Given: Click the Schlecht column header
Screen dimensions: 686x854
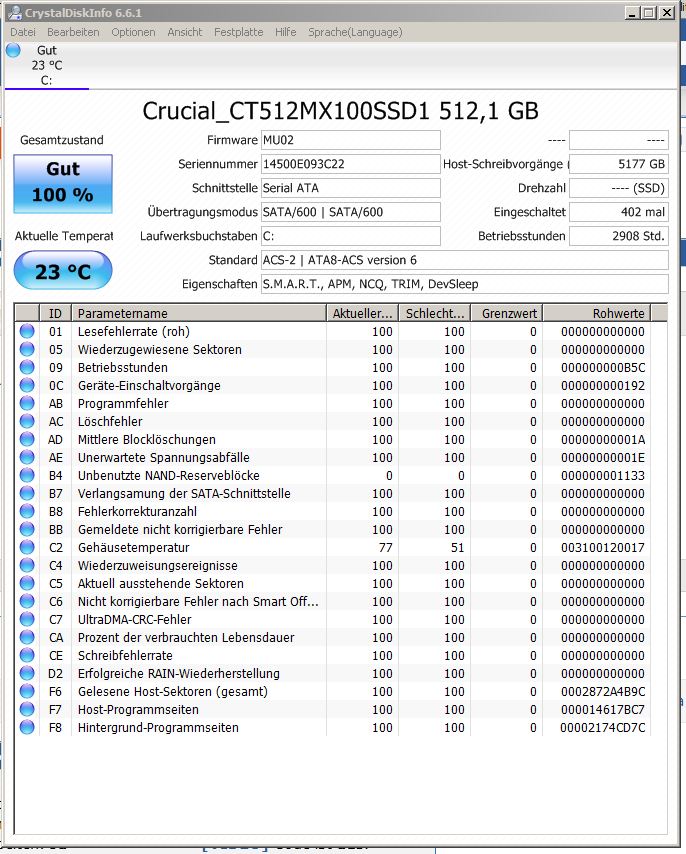Looking at the screenshot, I should tap(434, 313).
